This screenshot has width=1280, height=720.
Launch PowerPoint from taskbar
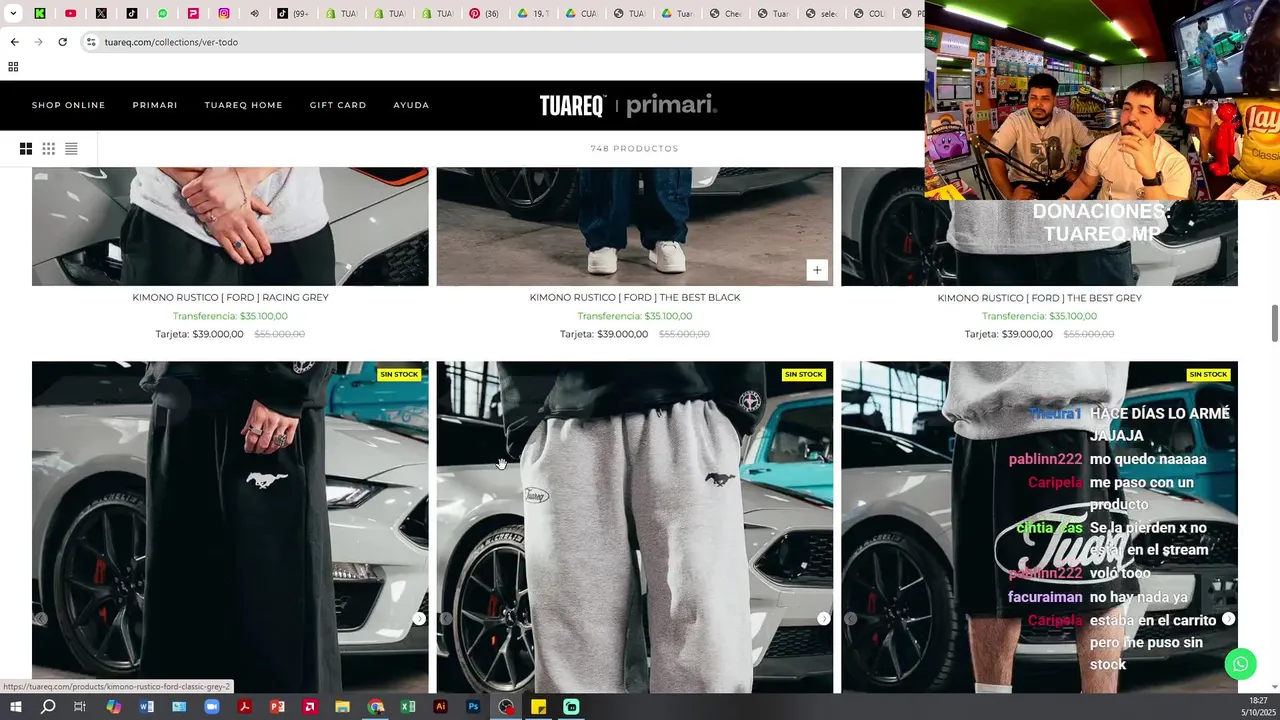point(277,707)
